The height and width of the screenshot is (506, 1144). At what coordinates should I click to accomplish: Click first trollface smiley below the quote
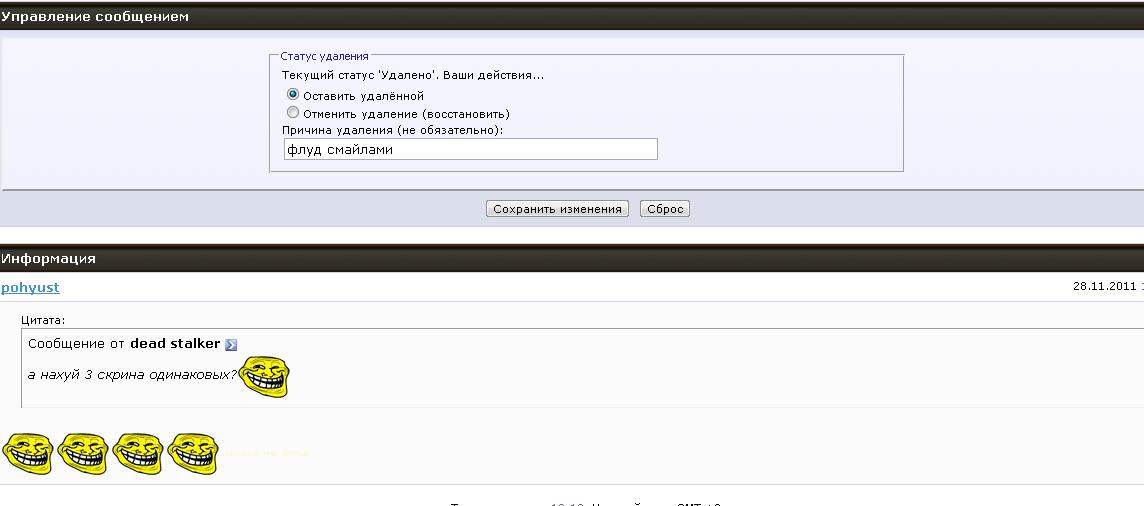[28, 454]
